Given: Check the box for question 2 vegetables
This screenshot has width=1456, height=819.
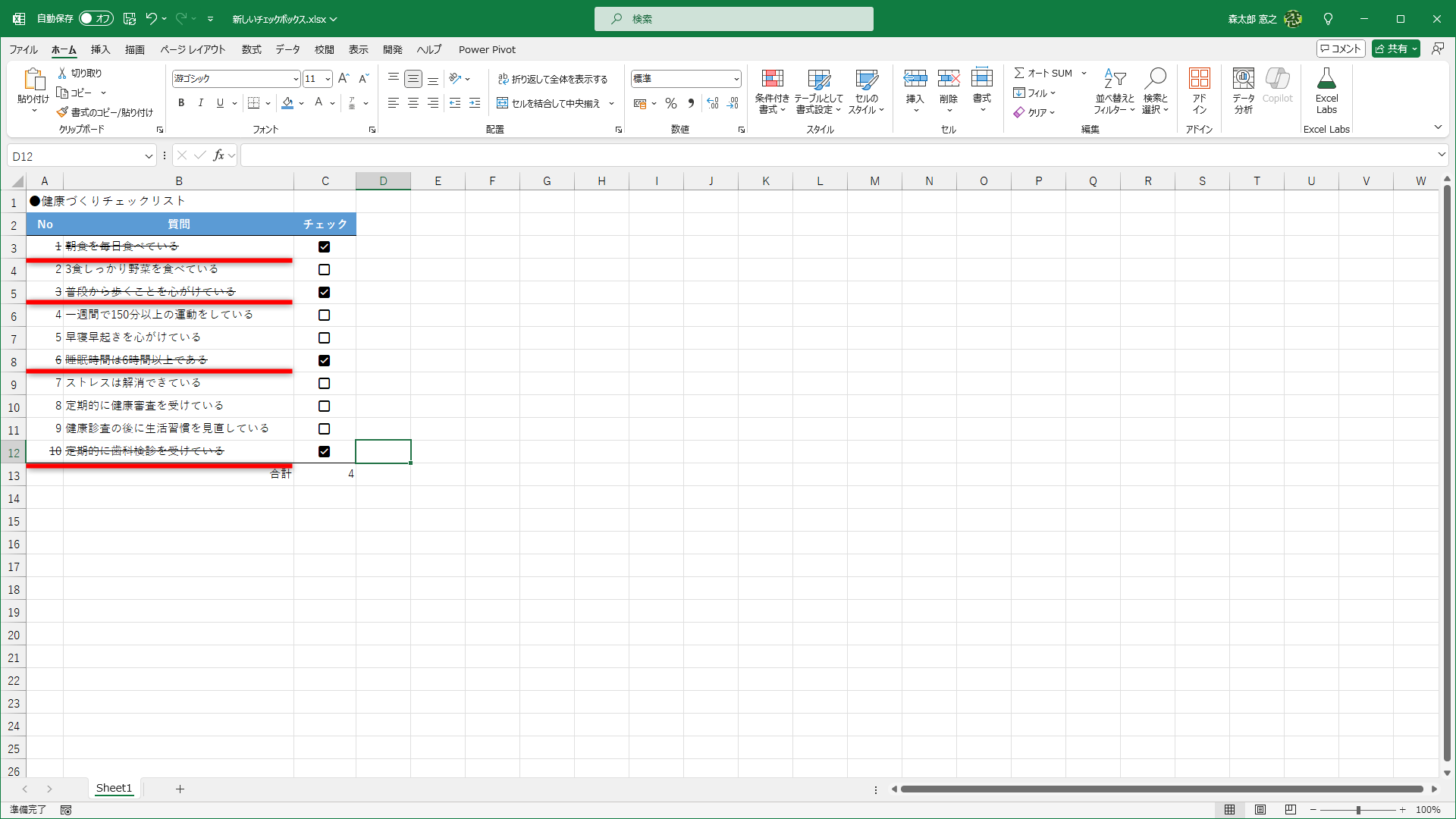Looking at the screenshot, I should click(x=324, y=270).
